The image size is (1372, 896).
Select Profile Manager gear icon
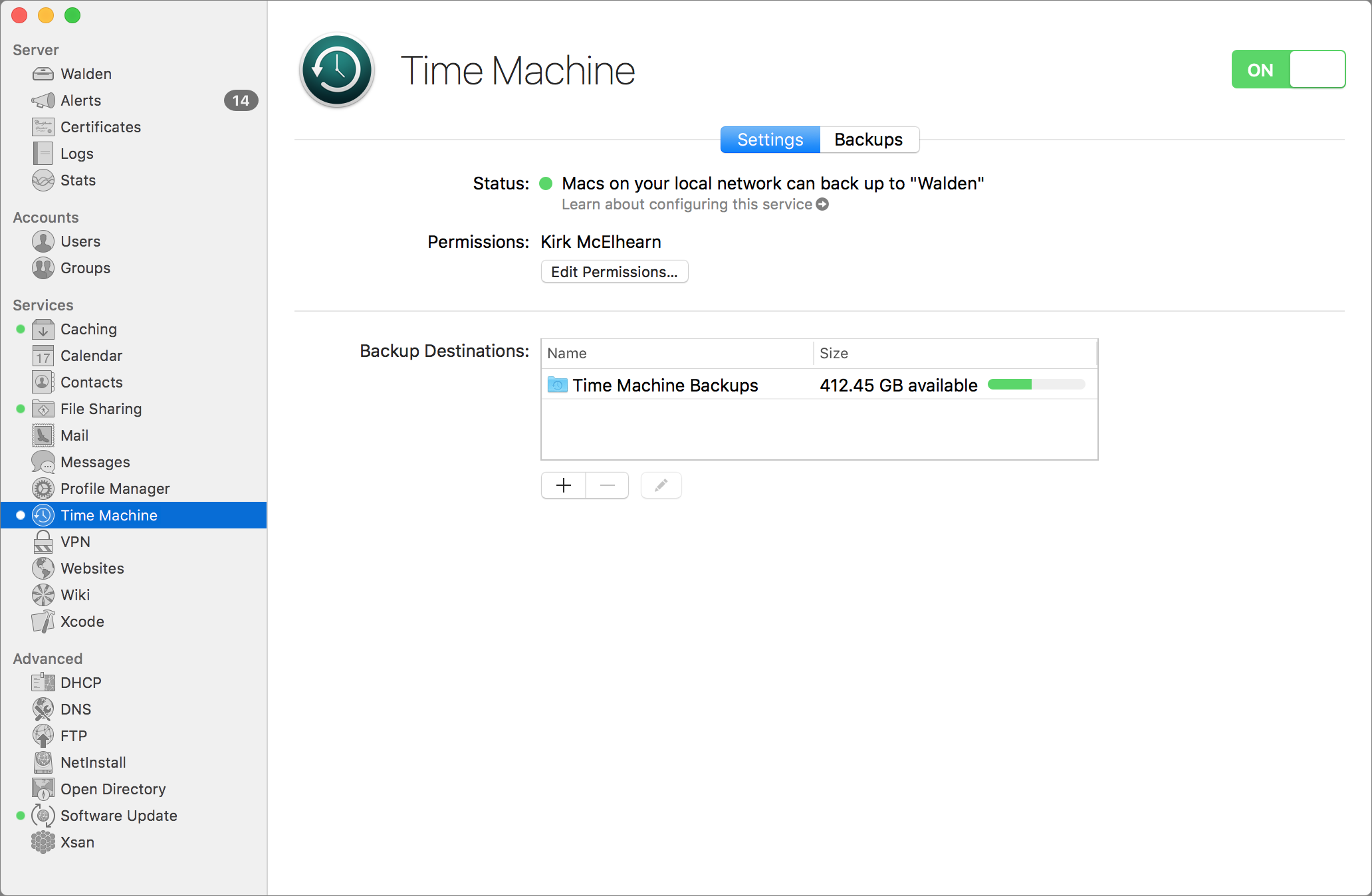coord(43,489)
